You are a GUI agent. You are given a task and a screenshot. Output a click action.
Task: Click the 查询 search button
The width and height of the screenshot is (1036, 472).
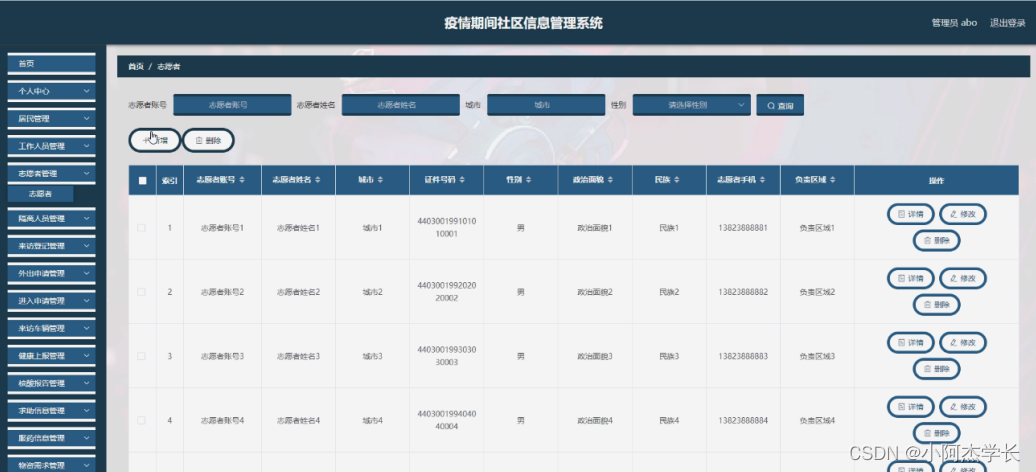coord(780,106)
